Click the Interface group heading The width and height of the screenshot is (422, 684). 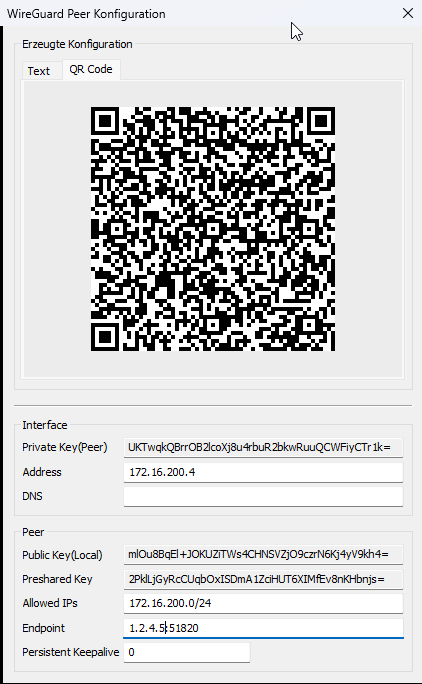(x=45, y=425)
